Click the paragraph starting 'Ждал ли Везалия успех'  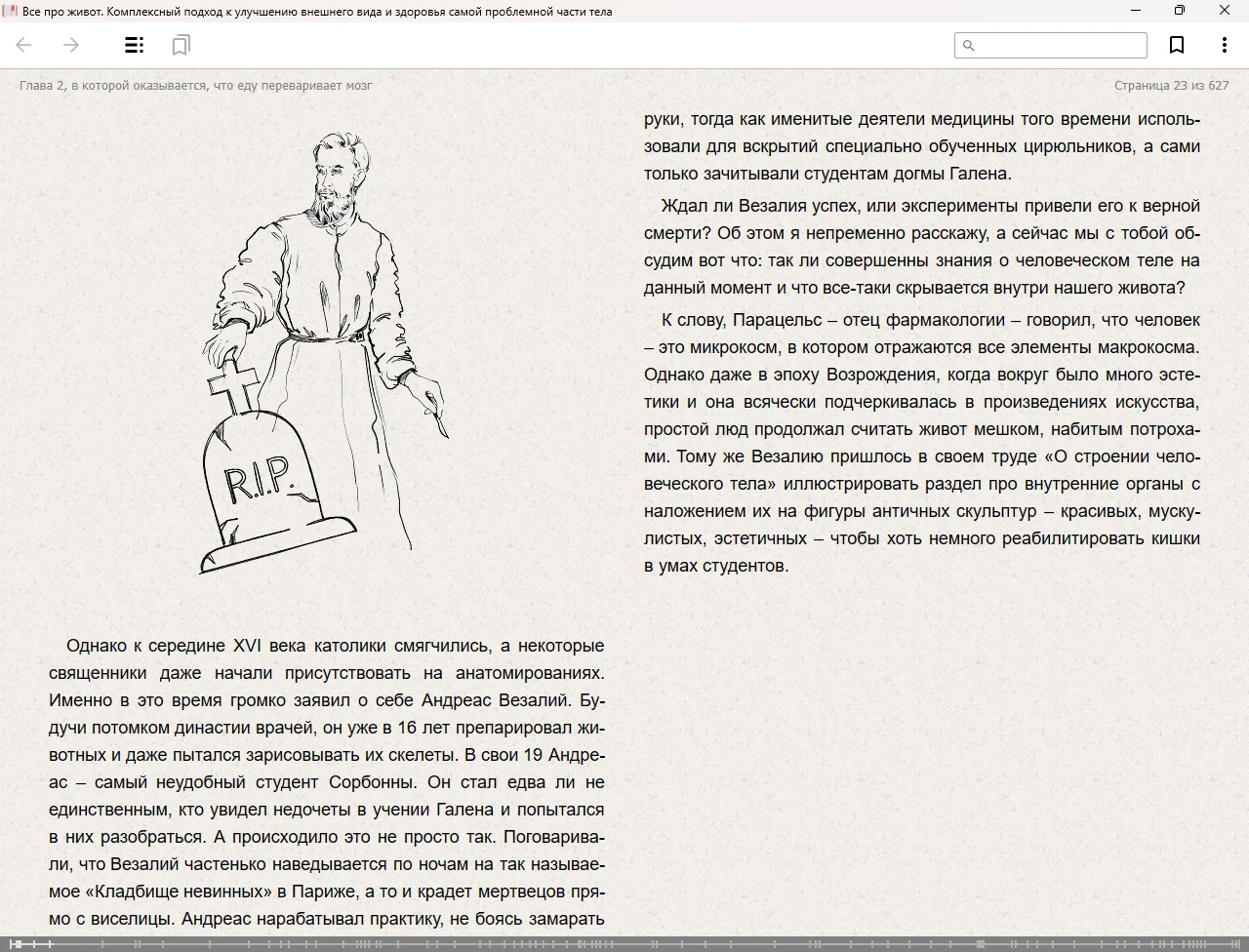click(921, 247)
